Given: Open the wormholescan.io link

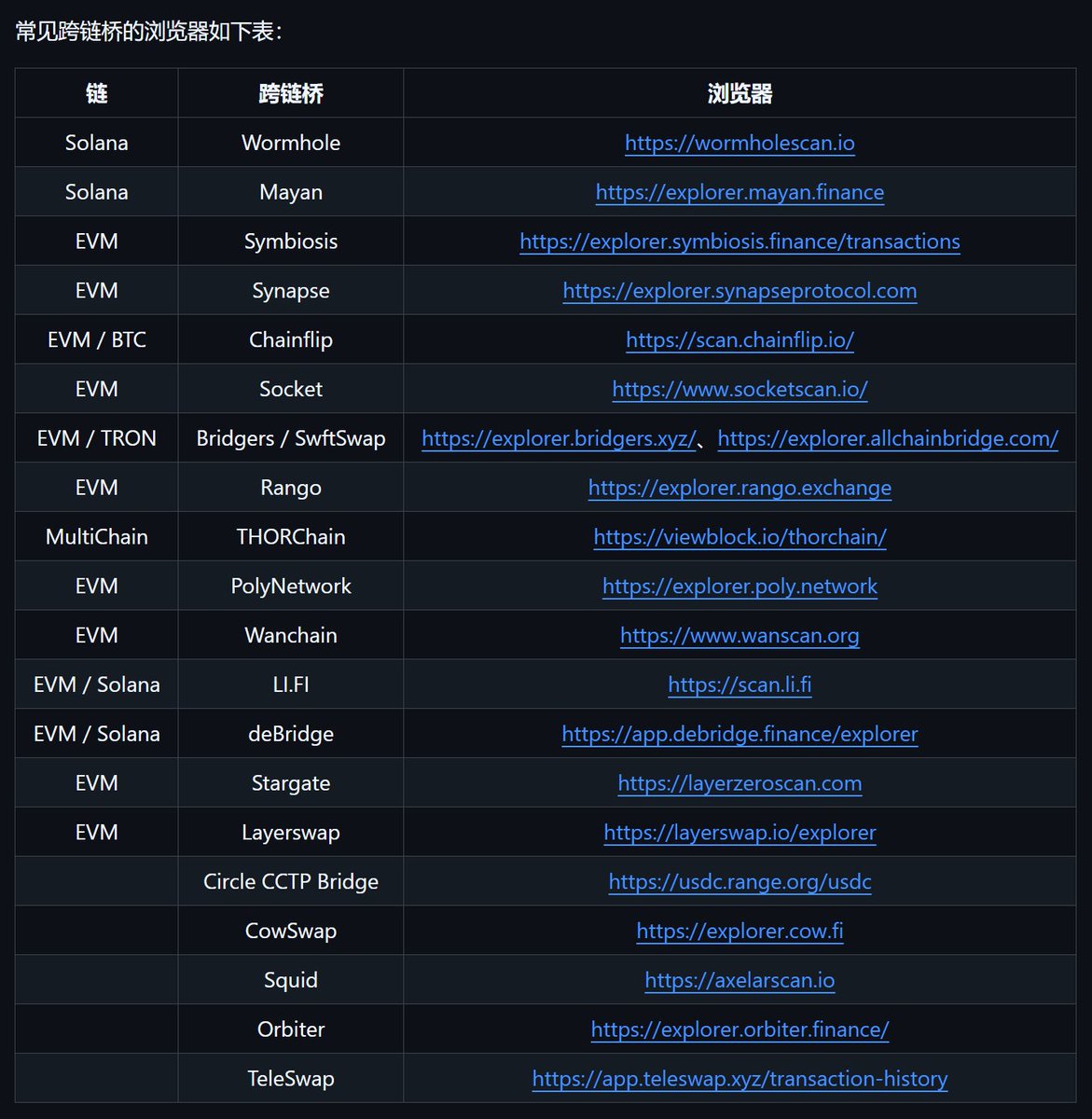Looking at the screenshot, I should (740, 143).
